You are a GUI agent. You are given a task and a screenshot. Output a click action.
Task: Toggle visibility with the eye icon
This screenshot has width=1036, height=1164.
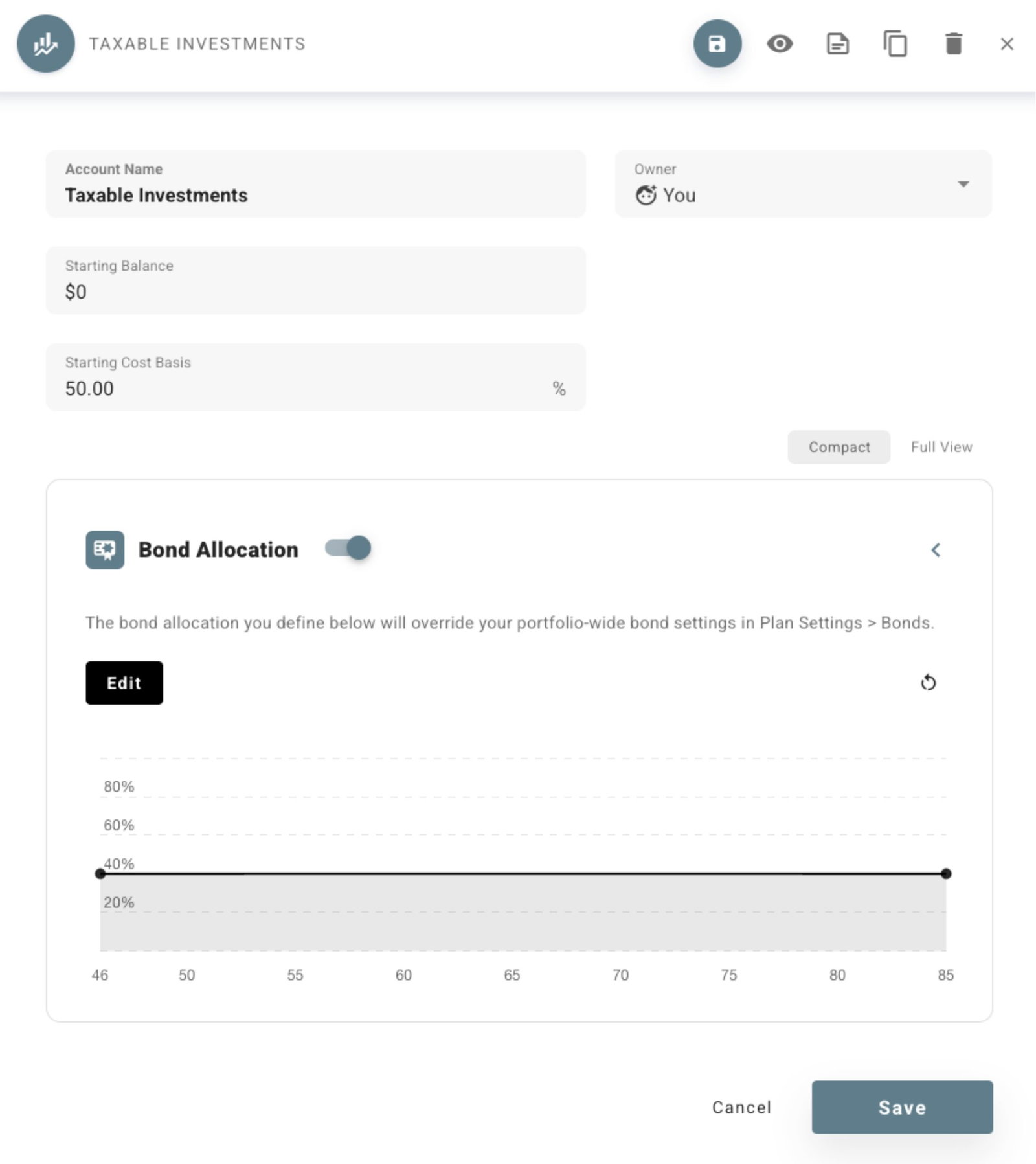coord(780,43)
